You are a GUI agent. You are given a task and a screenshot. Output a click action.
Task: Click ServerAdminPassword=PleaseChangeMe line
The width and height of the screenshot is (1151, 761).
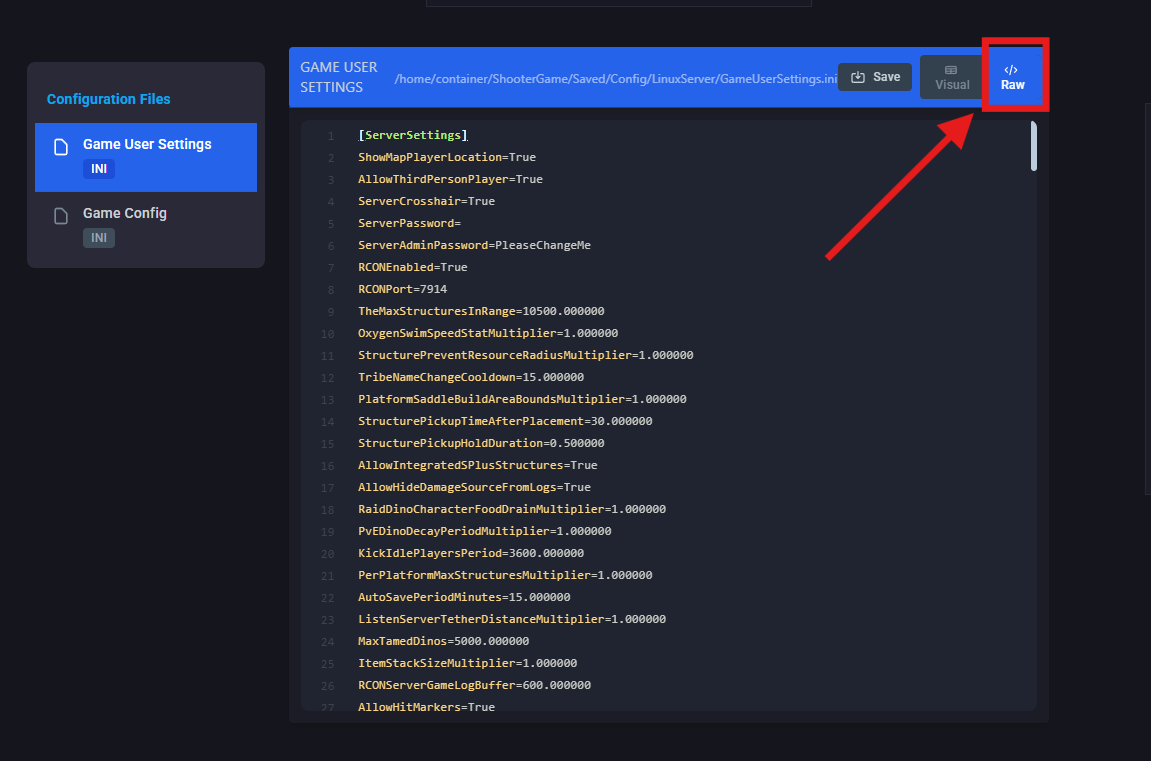[x=474, y=245]
